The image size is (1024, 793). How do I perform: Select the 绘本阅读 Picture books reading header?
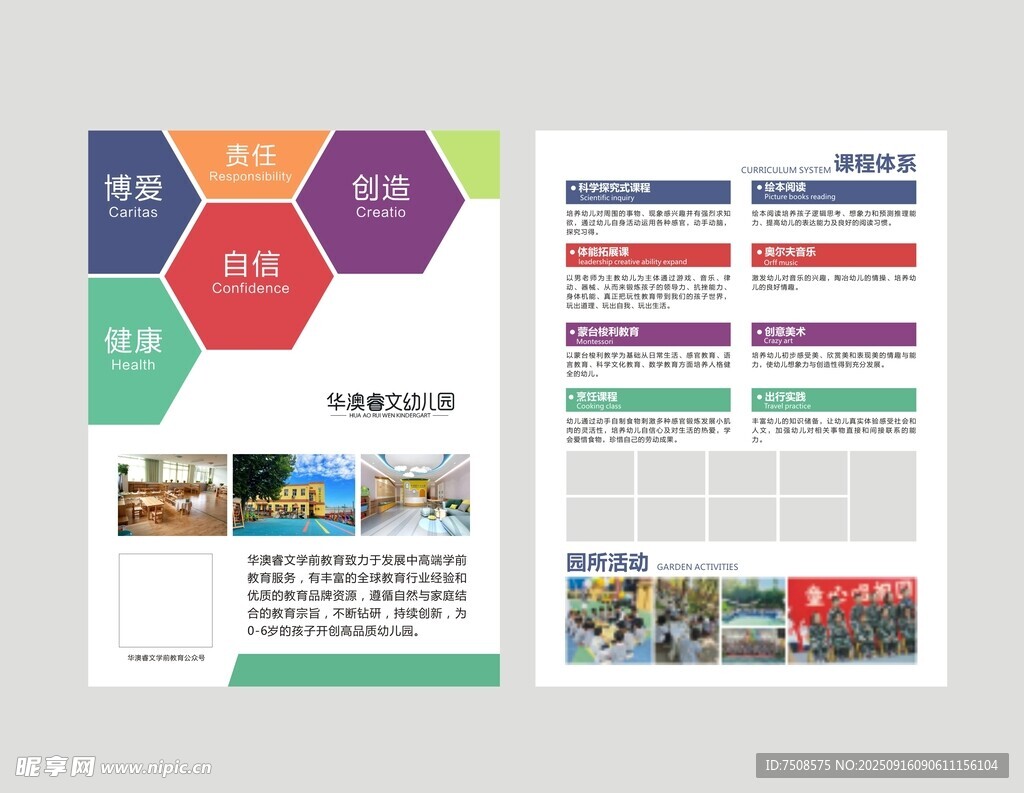pos(833,192)
